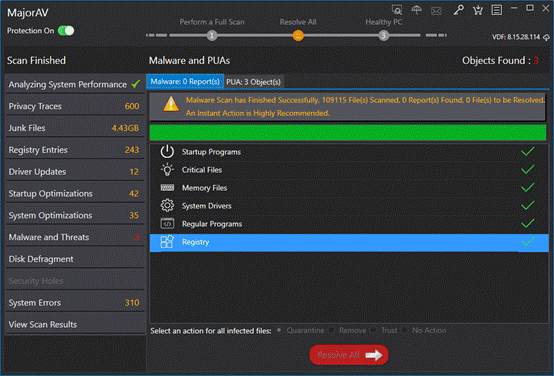This screenshot has width=554, height=376.
Task: Click the VDF: 8.15.28.114 version text
Action: tap(516, 37)
